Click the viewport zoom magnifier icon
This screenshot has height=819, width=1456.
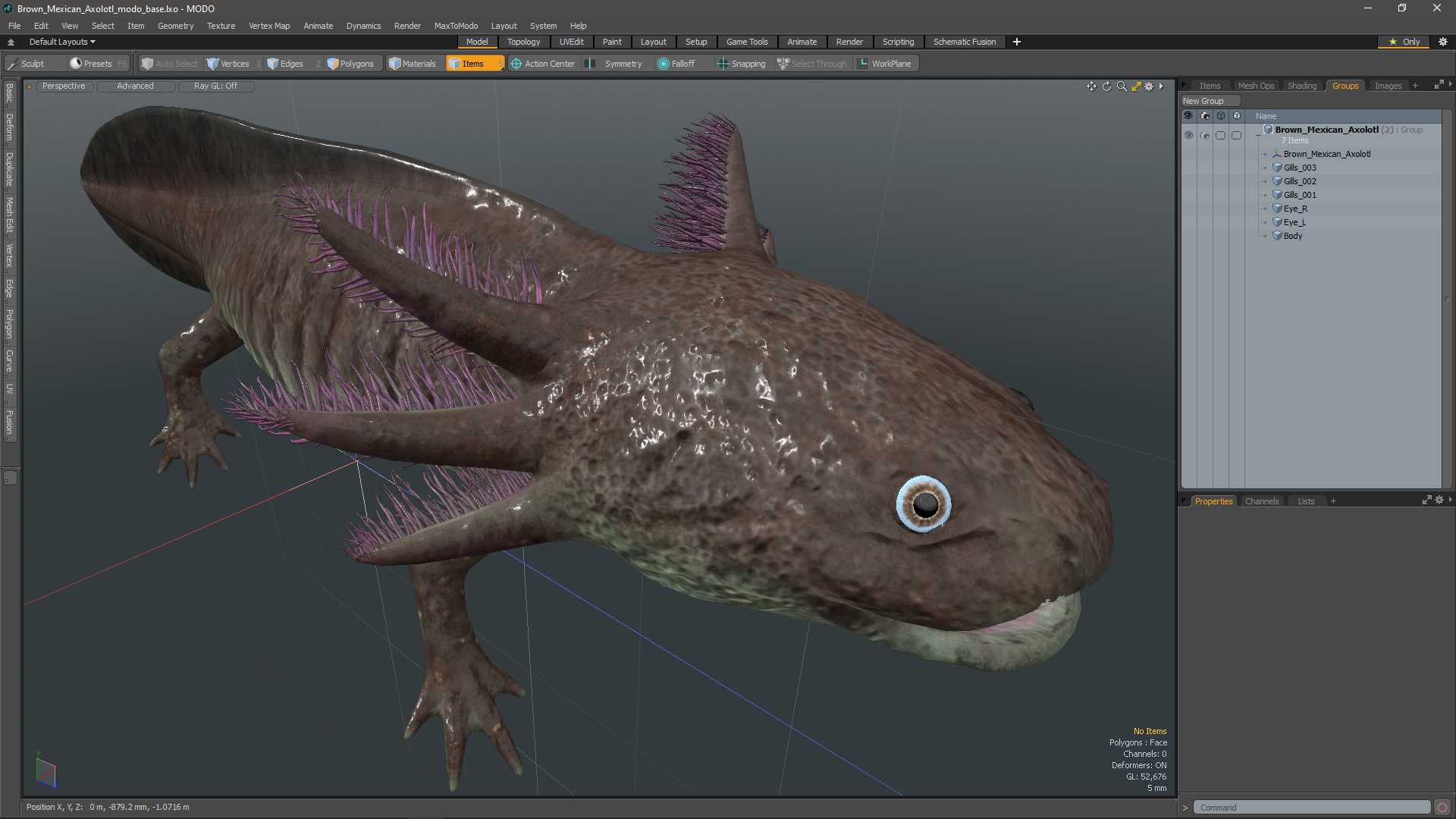(x=1122, y=86)
